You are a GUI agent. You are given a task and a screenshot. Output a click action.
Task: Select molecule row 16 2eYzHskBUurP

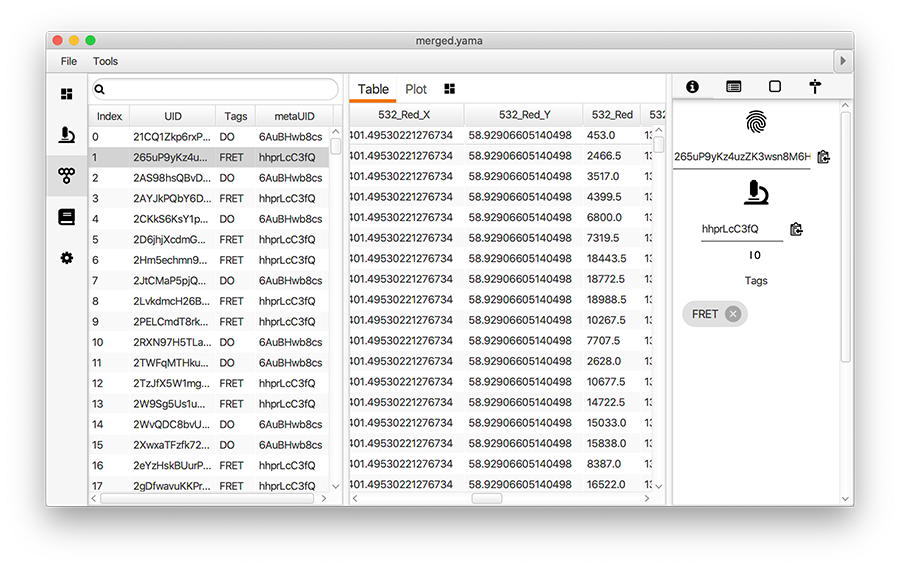tap(209, 465)
